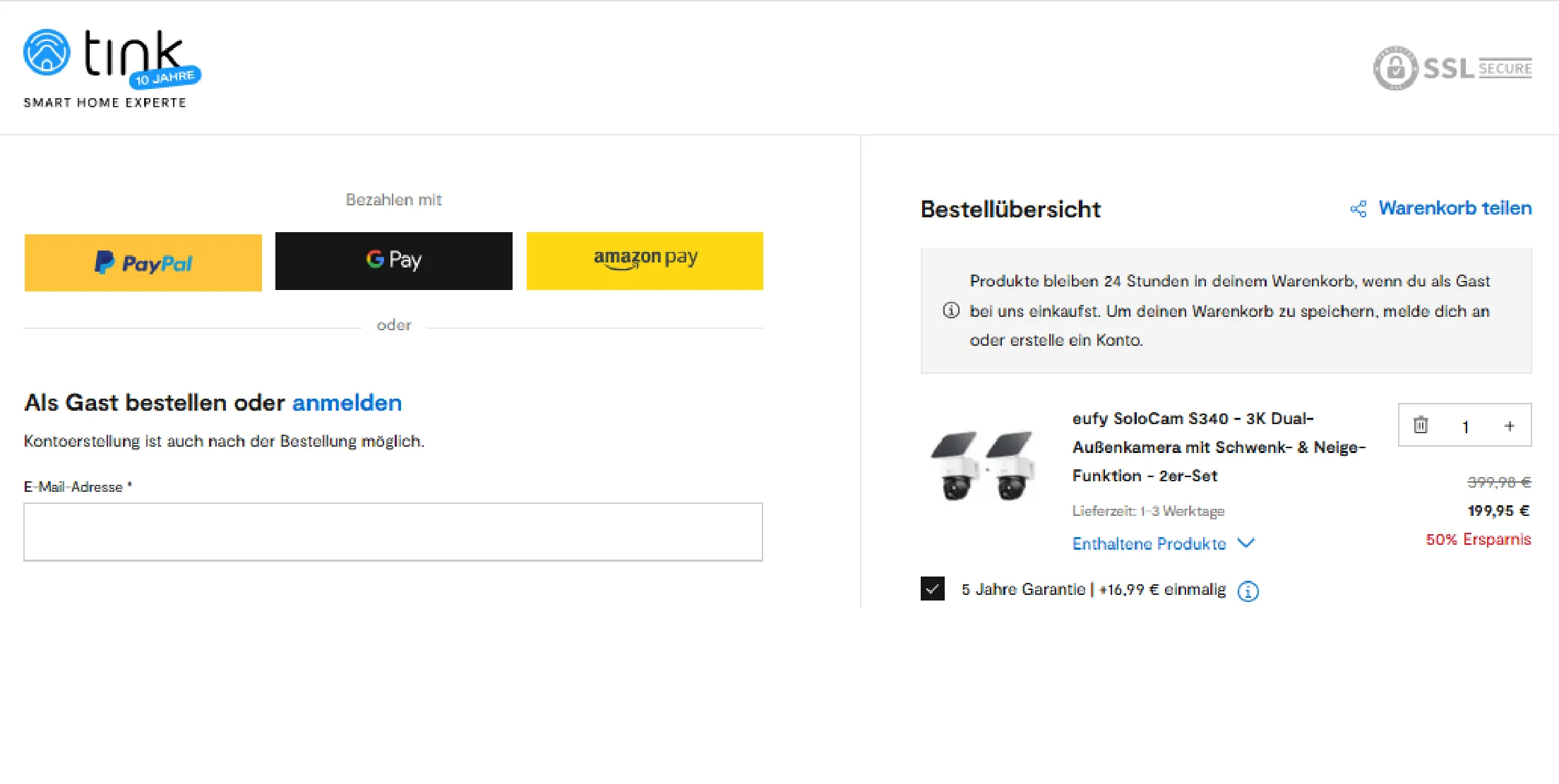Uncheck the 5 Jahre Garantie checkbox

(933, 589)
